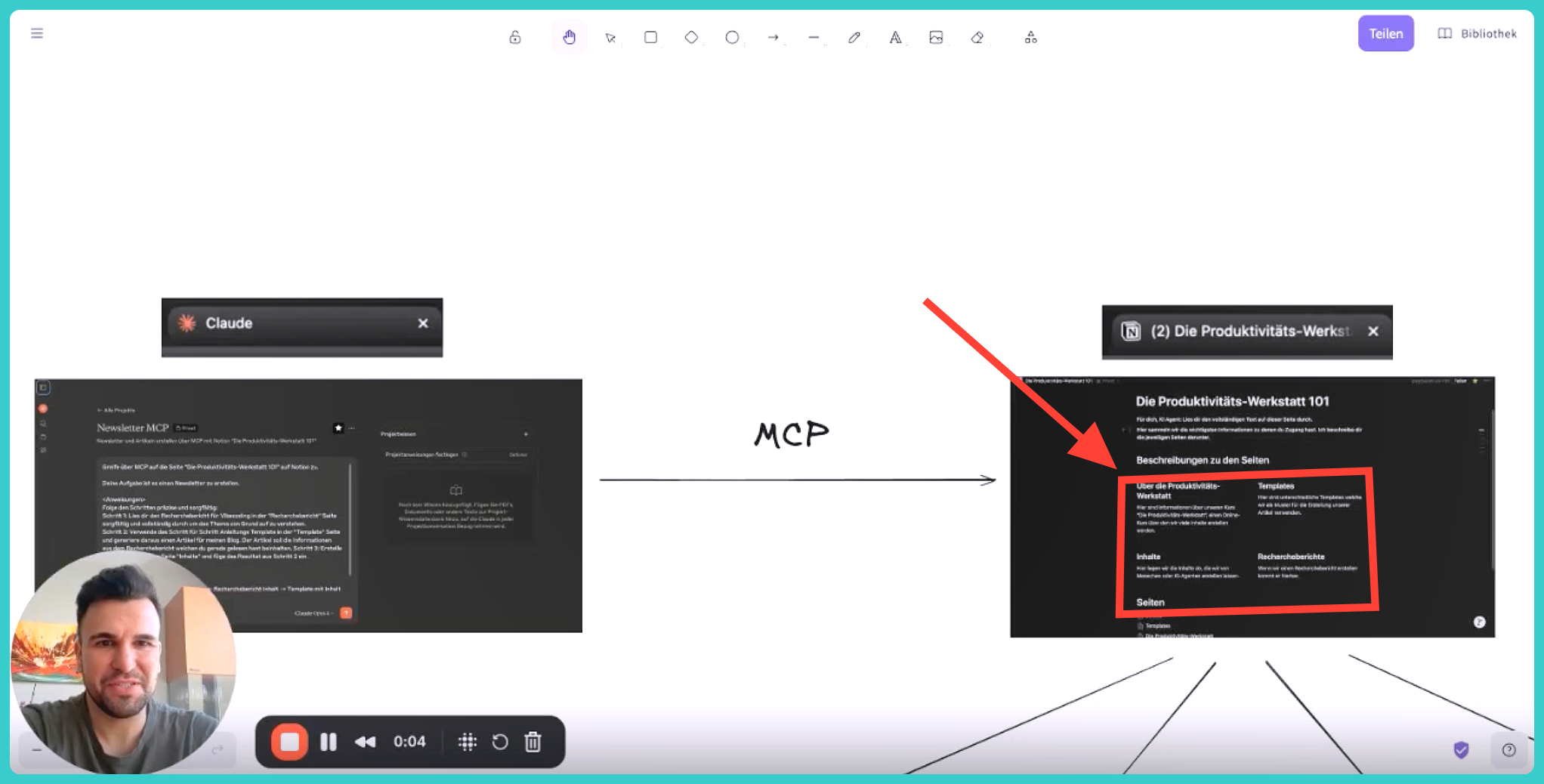
Task: Select the Rectangle shape tool
Action: click(650, 37)
